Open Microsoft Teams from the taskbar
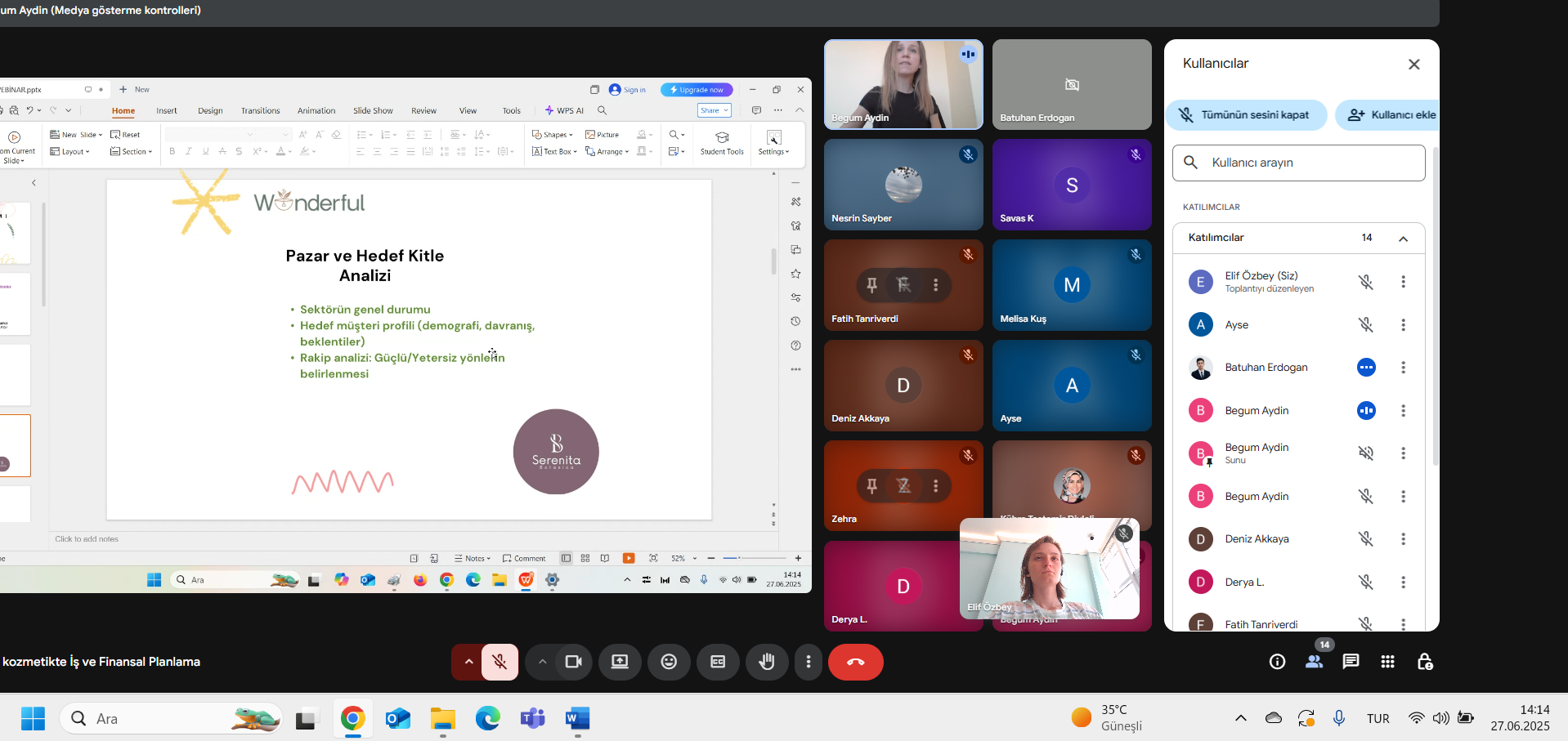 [x=533, y=719]
